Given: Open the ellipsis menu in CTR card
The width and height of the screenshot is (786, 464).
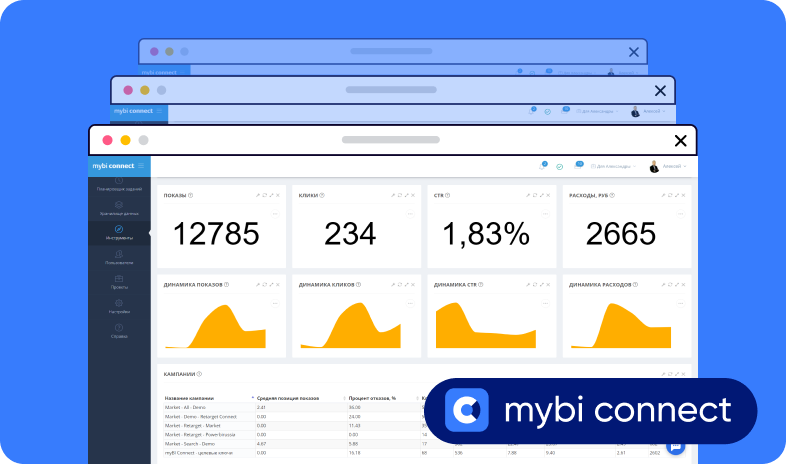Looking at the screenshot, I should 545,214.
